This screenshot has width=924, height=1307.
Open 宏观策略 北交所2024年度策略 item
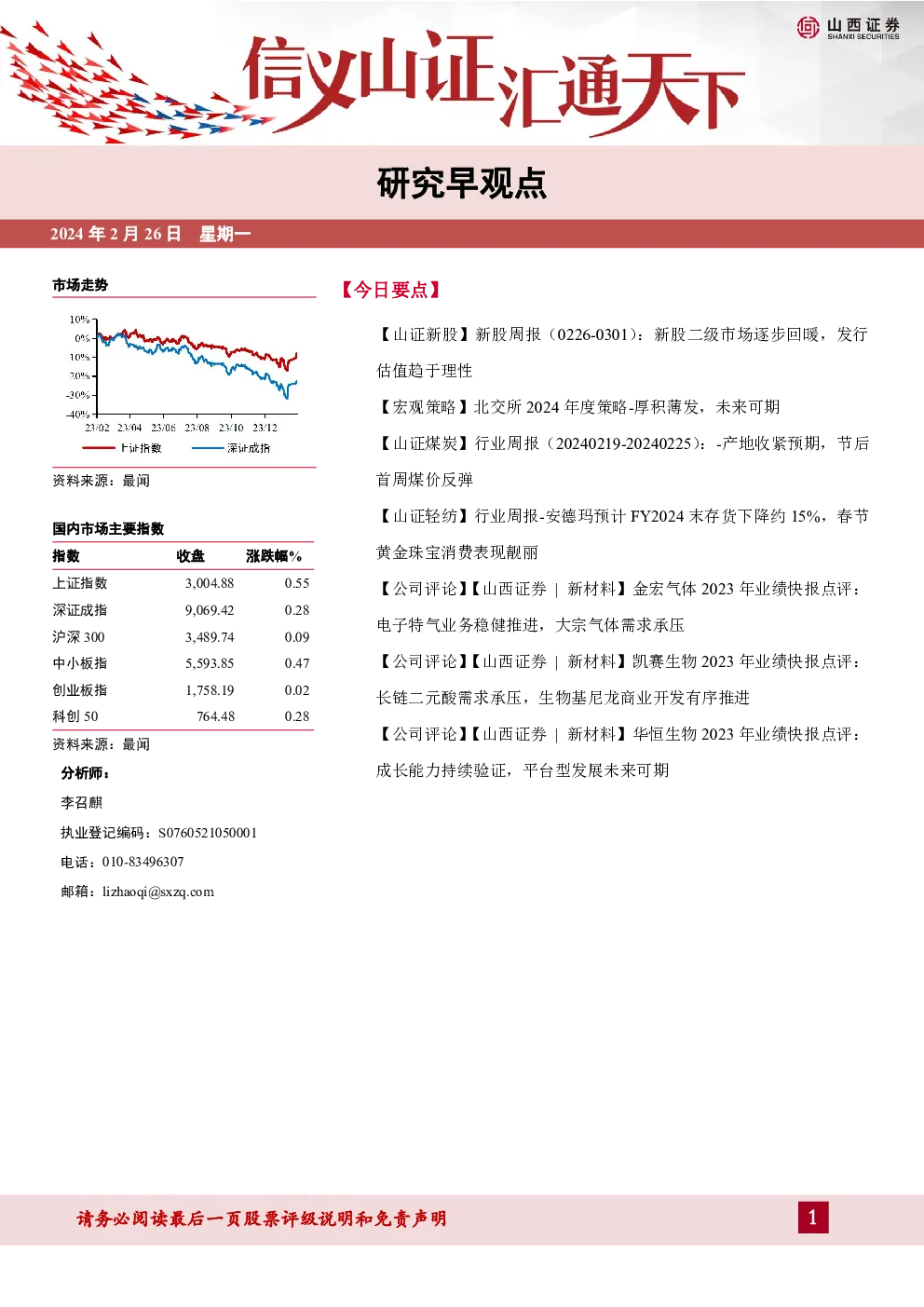(578, 407)
